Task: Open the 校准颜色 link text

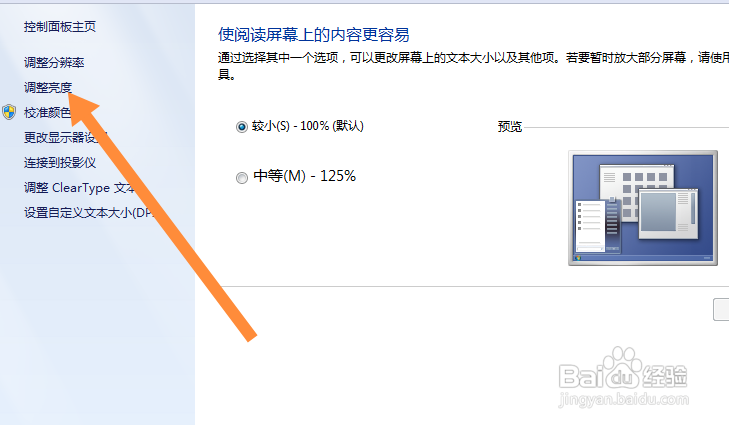Action: click(48, 113)
